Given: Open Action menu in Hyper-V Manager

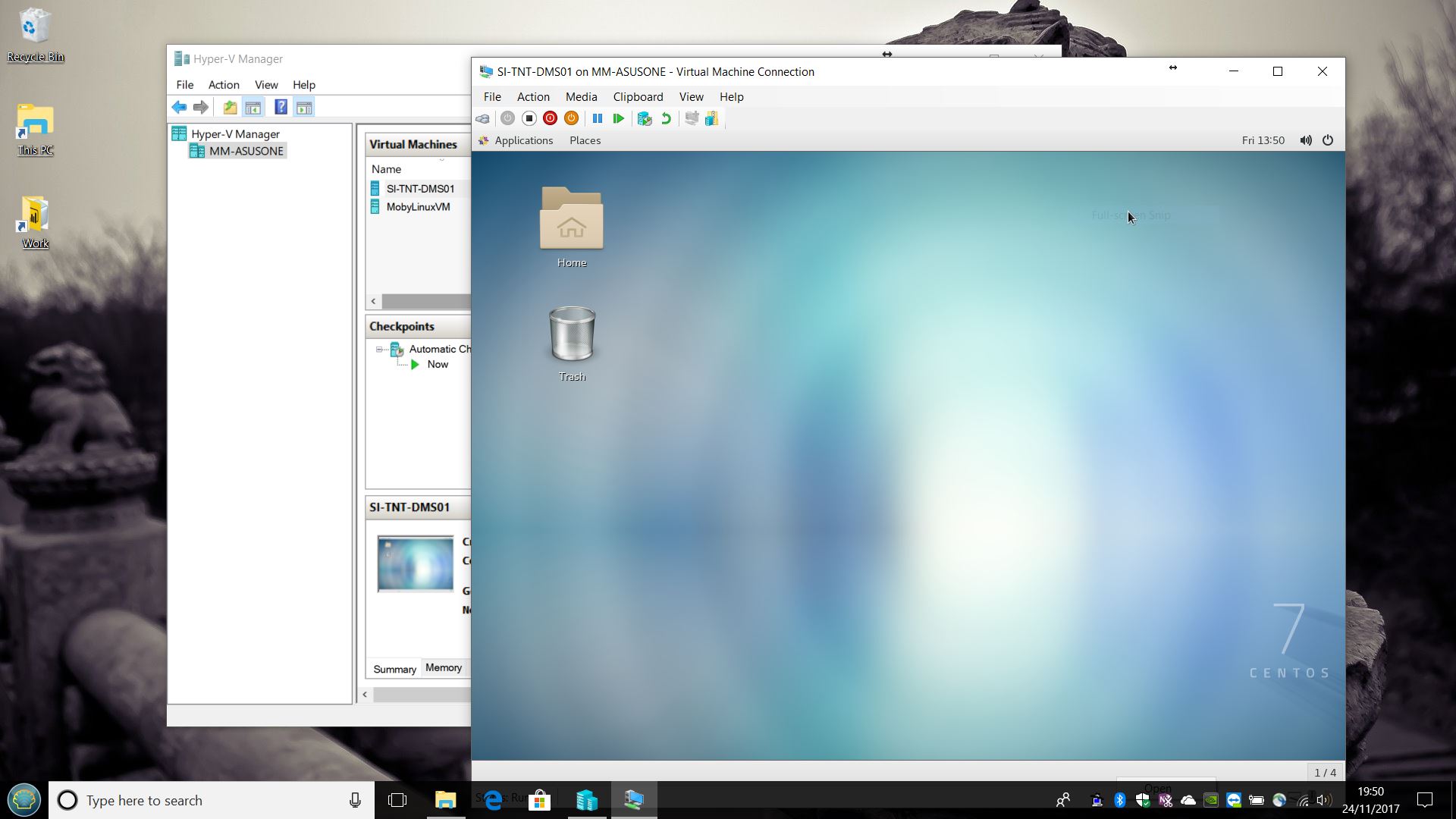Looking at the screenshot, I should [224, 85].
